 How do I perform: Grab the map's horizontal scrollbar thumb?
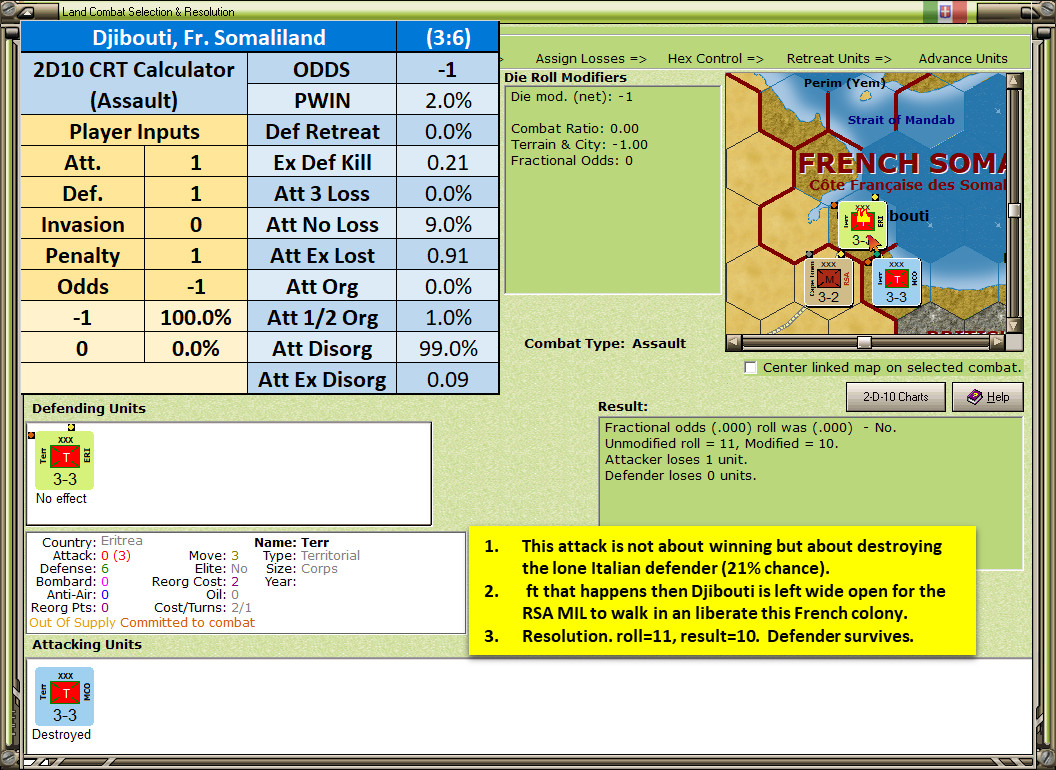coord(864,342)
